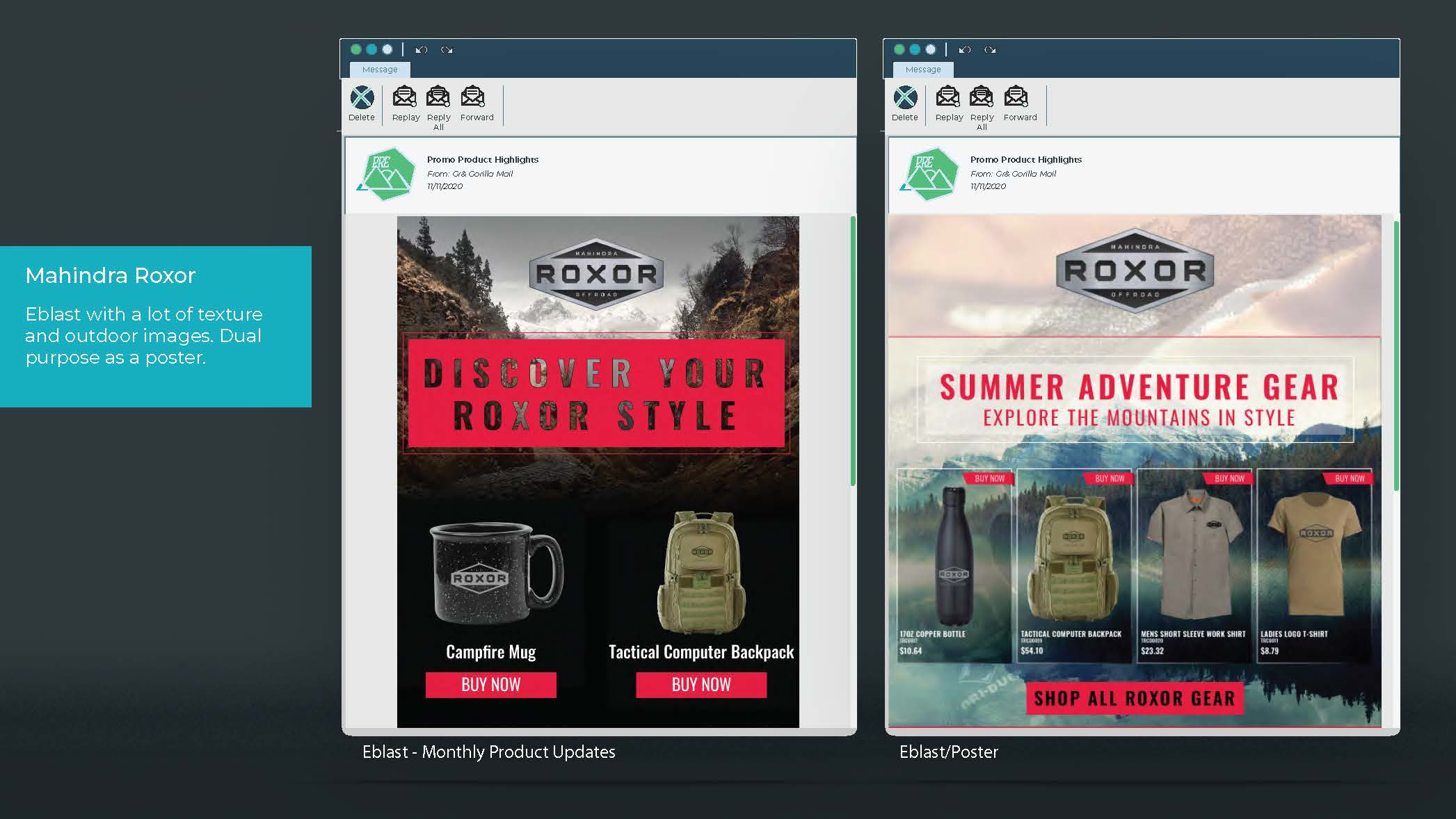The width and height of the screenshot is (1456, 819).
Task: Click the Roxor badge logo in the left eblast
Action: coord(597,274)
